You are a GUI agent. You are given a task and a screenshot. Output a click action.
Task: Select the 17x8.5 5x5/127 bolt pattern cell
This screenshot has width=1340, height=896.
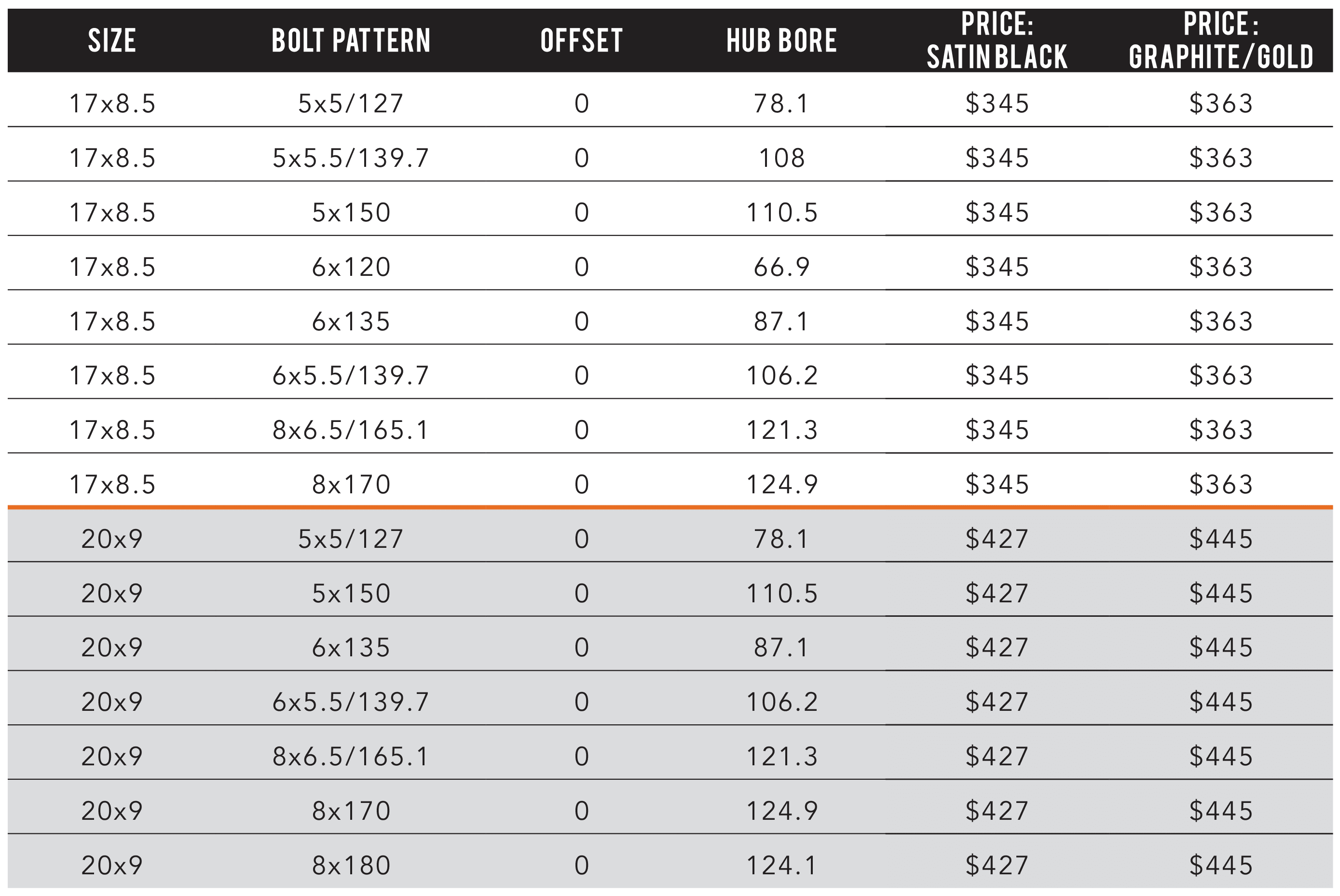pyautogui.click(x=351, y=104)
